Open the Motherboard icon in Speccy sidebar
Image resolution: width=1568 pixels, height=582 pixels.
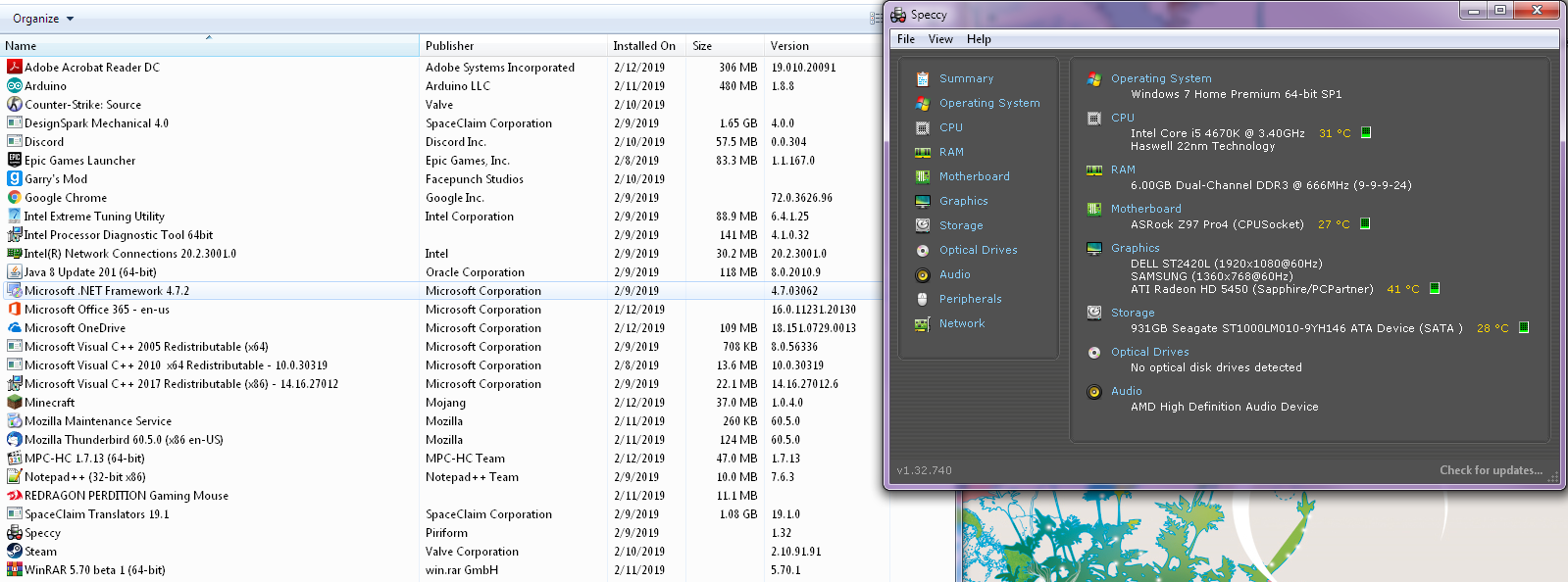click(922, 176)
